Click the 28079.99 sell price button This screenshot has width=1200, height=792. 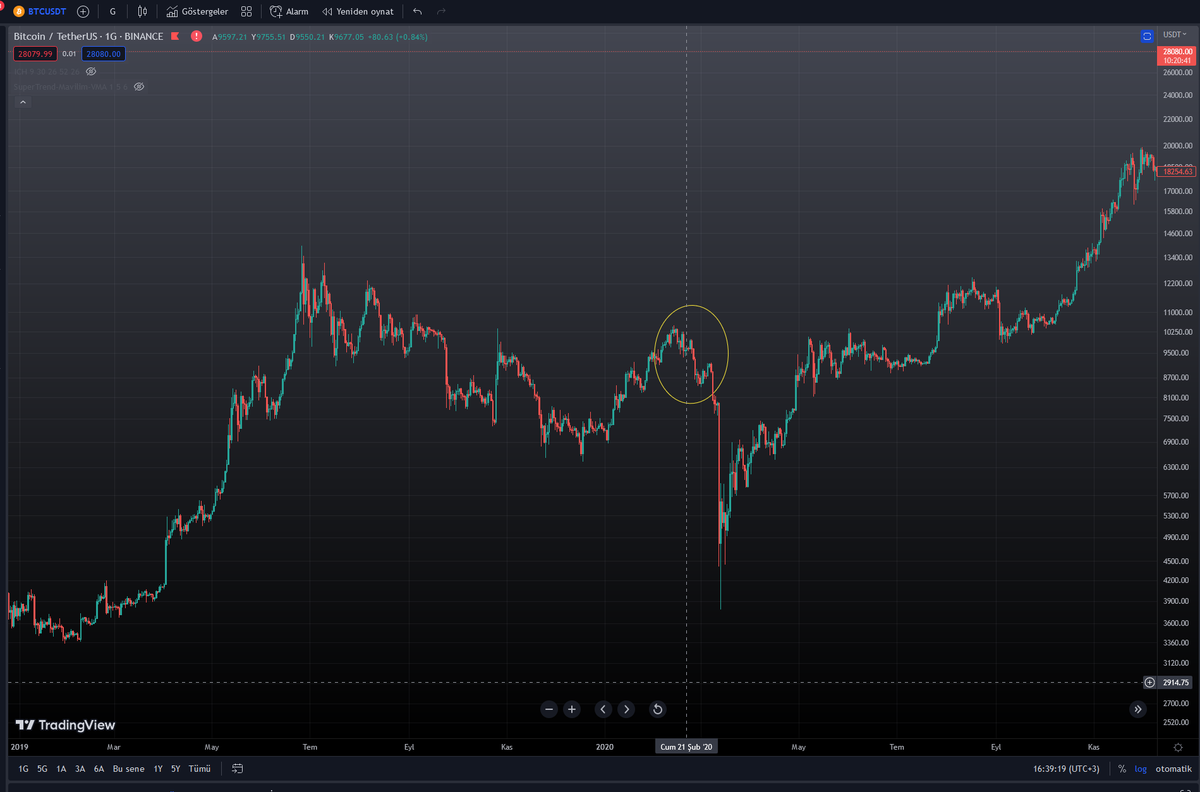pyautogui.click(x=34, y=54)
